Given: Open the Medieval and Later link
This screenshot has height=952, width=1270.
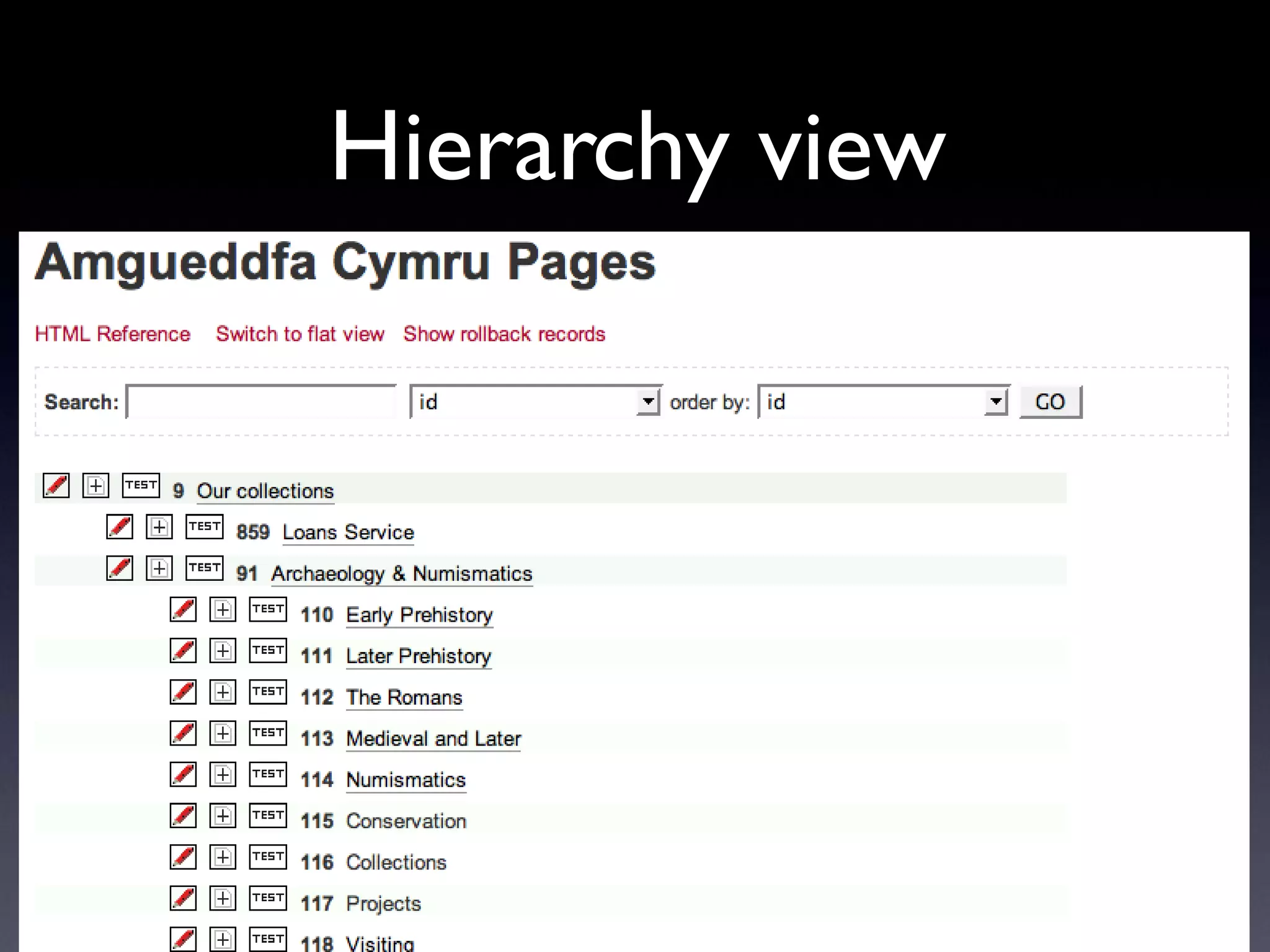Looking at the screenshot, I should pos(433,739).
